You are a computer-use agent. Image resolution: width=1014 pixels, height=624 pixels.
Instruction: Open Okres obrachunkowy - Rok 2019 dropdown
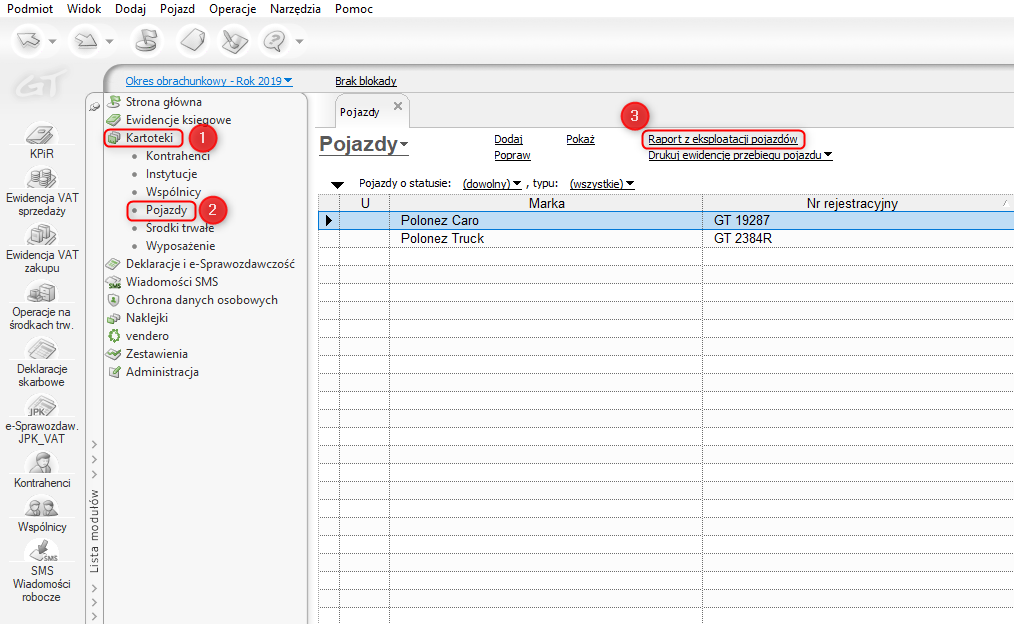click(x=209, y=81)
